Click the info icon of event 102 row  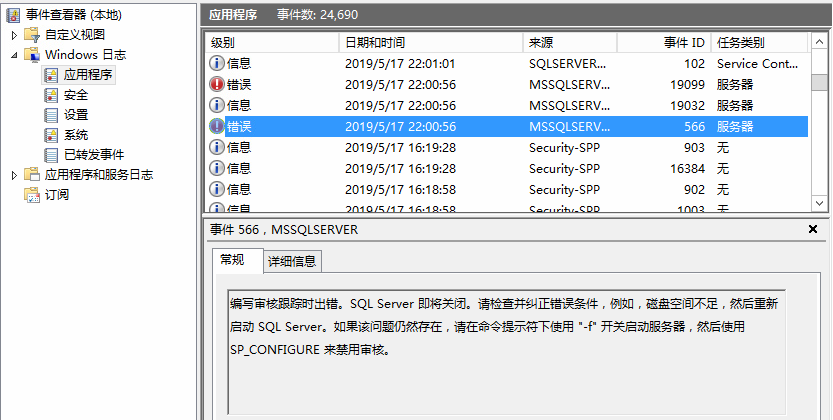(x=217, y=63)
